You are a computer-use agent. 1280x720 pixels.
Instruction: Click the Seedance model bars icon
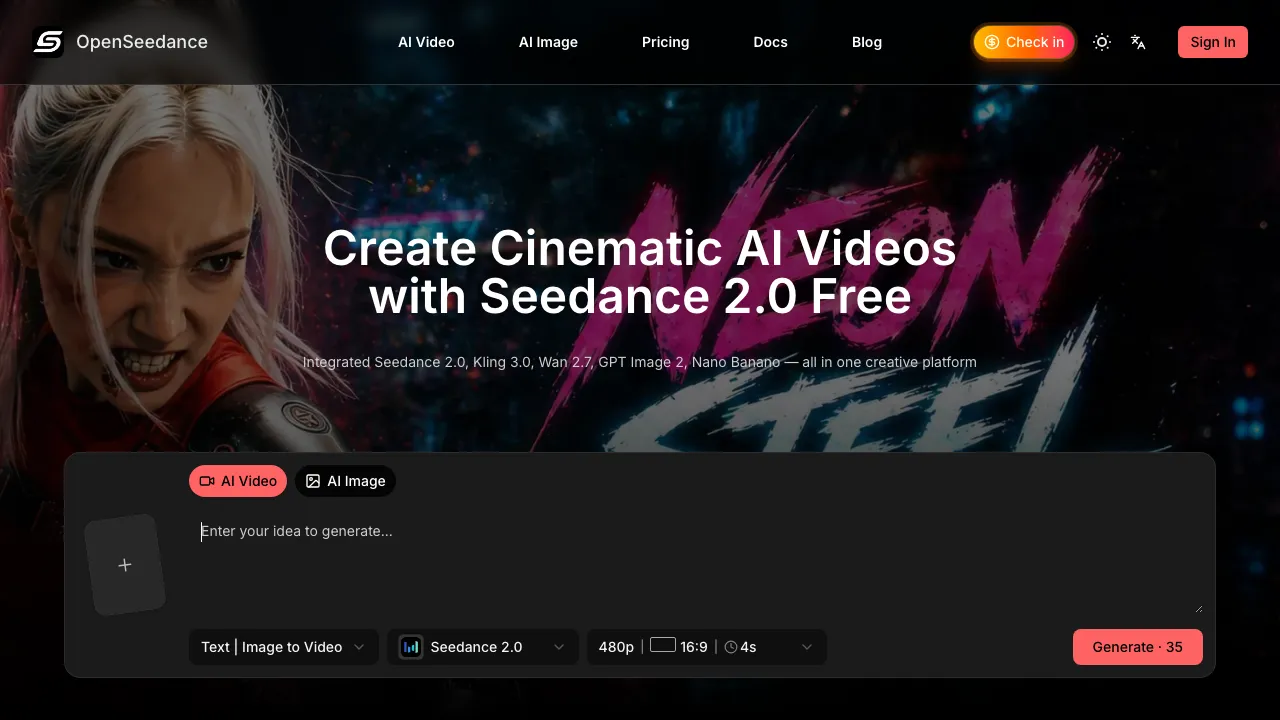click(411, 647)
